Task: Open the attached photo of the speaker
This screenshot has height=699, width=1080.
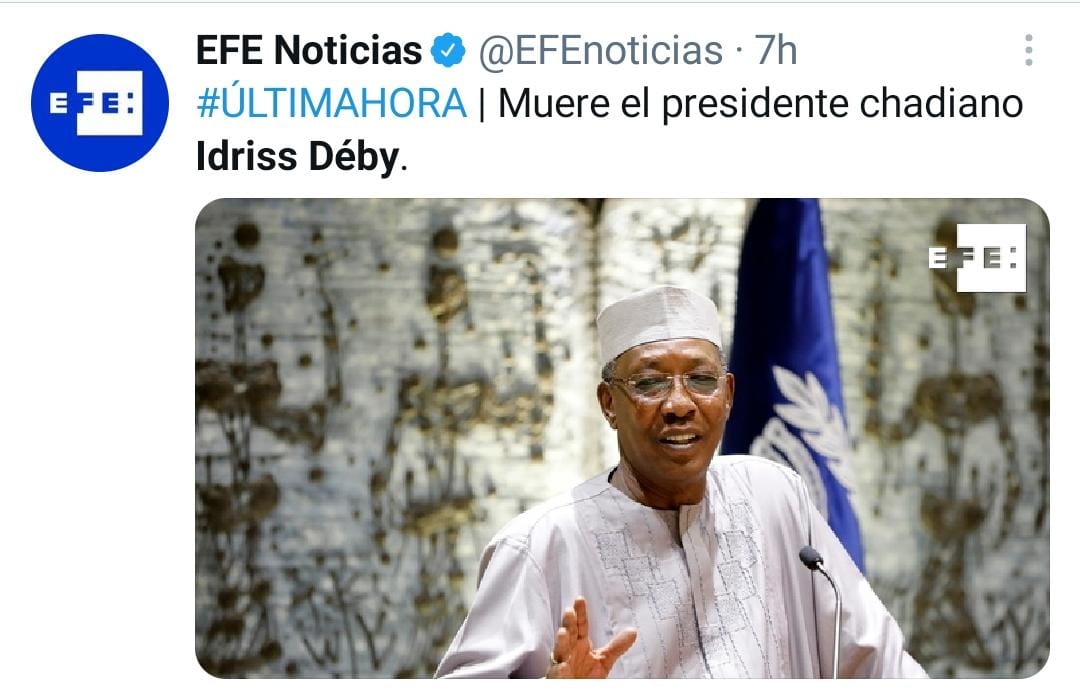Action: tap(622, 438)
